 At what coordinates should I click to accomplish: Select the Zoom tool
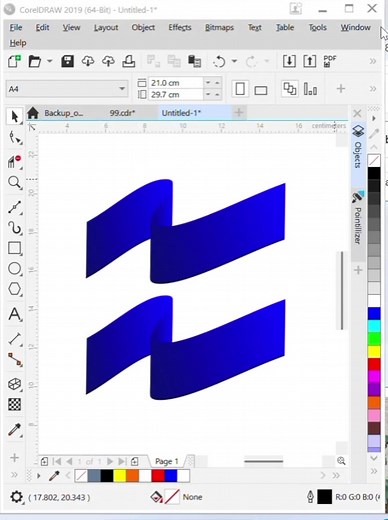click(14, 182)
